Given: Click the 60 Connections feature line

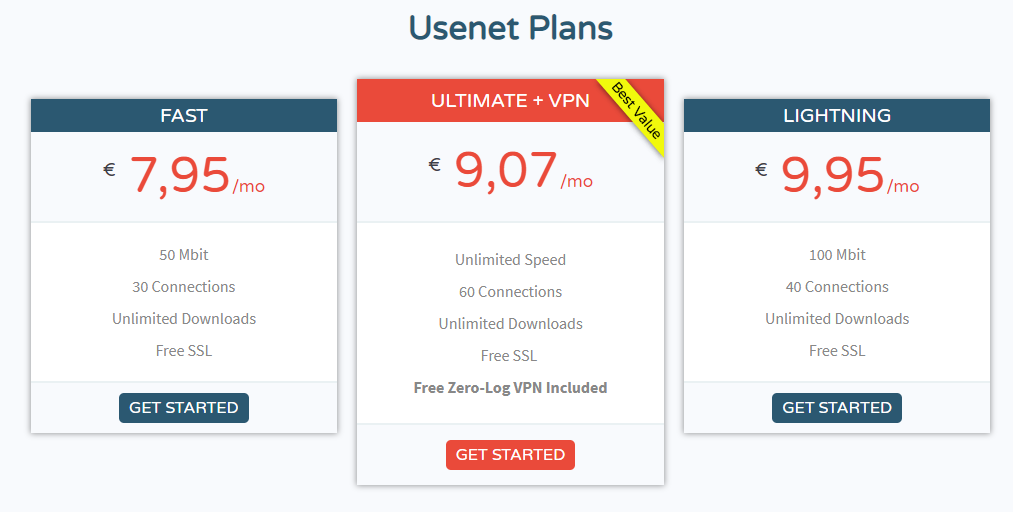Looking at the screenshot, I should [510, 292].
